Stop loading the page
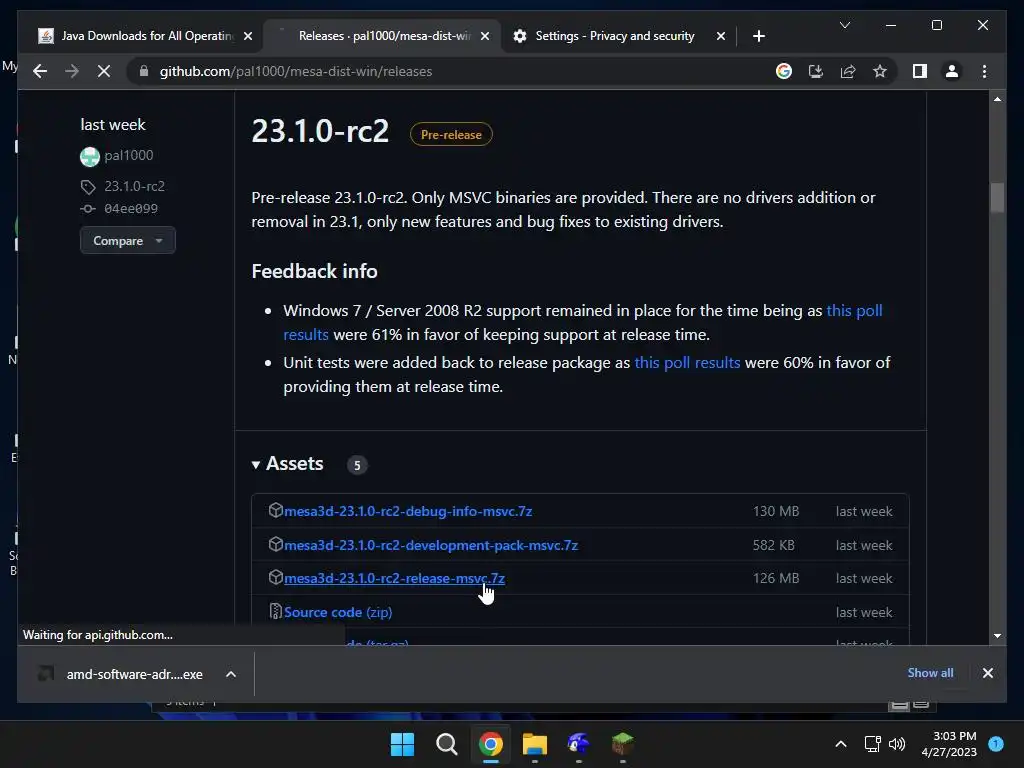Screen dimensions: 1024x768 tap(104, 71)
